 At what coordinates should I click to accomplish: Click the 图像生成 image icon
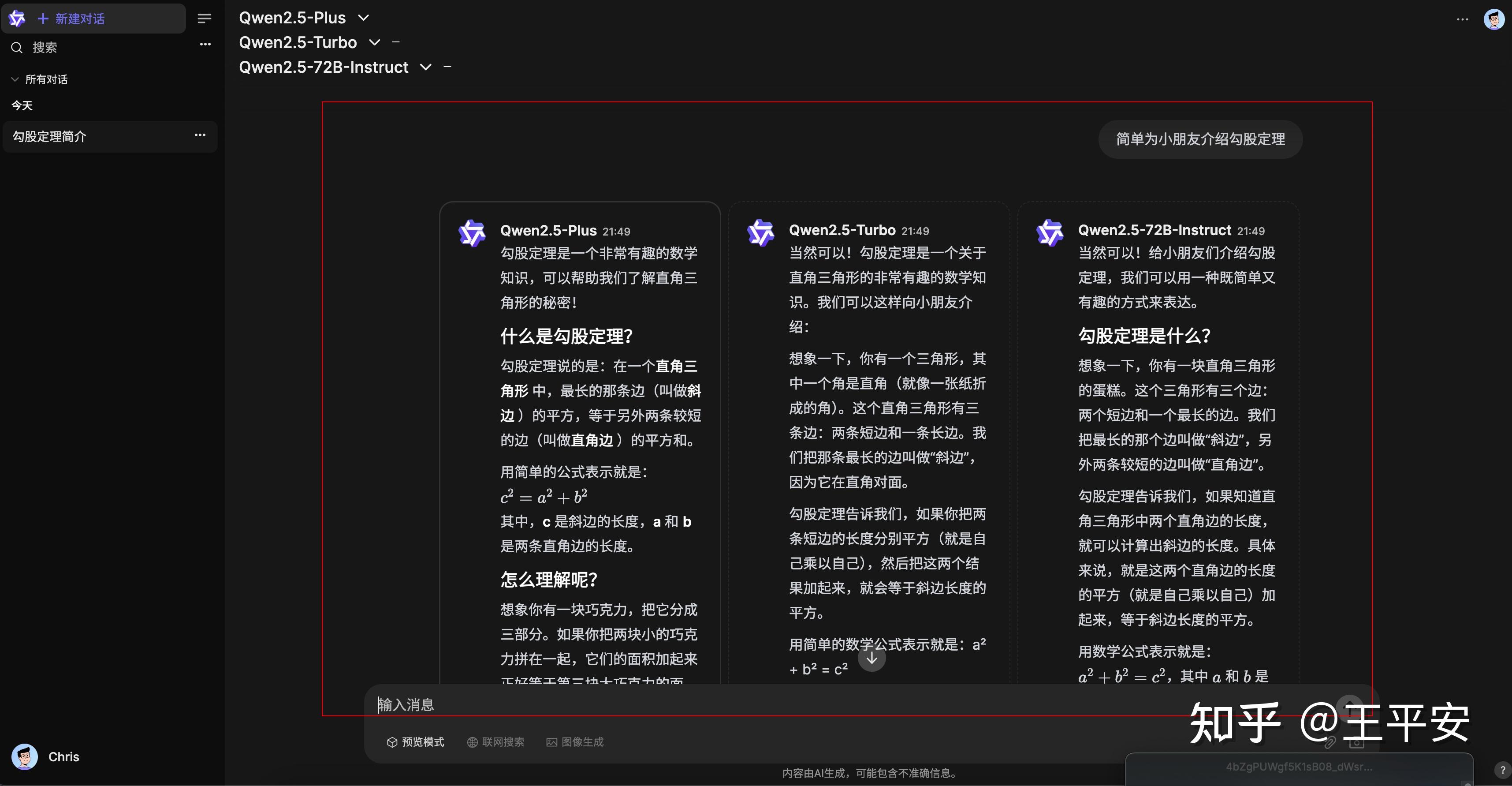(x=552, y=742)
